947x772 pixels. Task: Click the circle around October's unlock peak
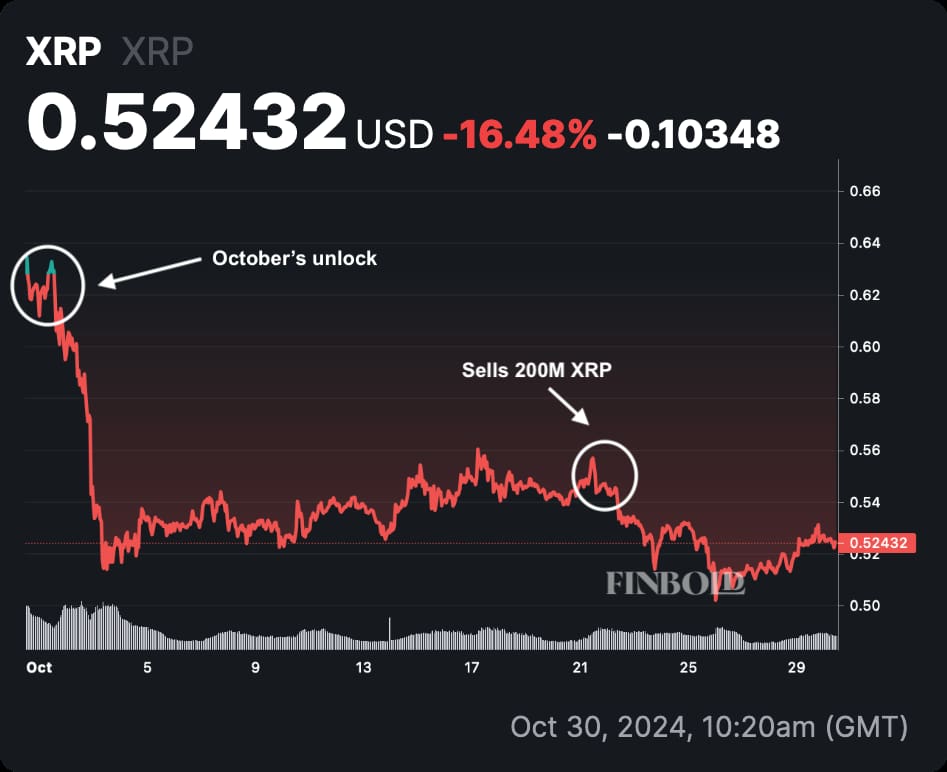coord(48,285)
